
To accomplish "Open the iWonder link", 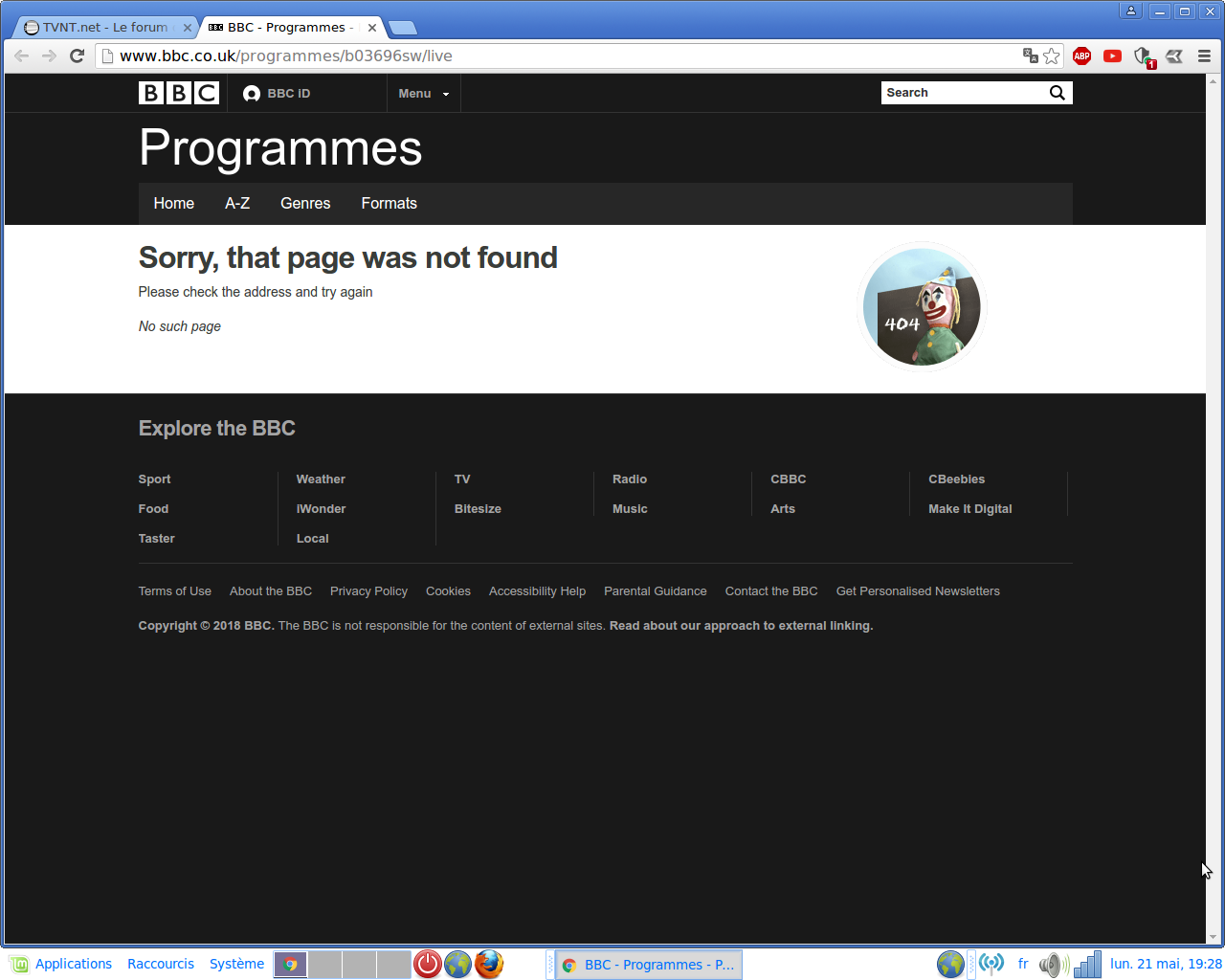I will pyautogui.click(x=321, y=509).
